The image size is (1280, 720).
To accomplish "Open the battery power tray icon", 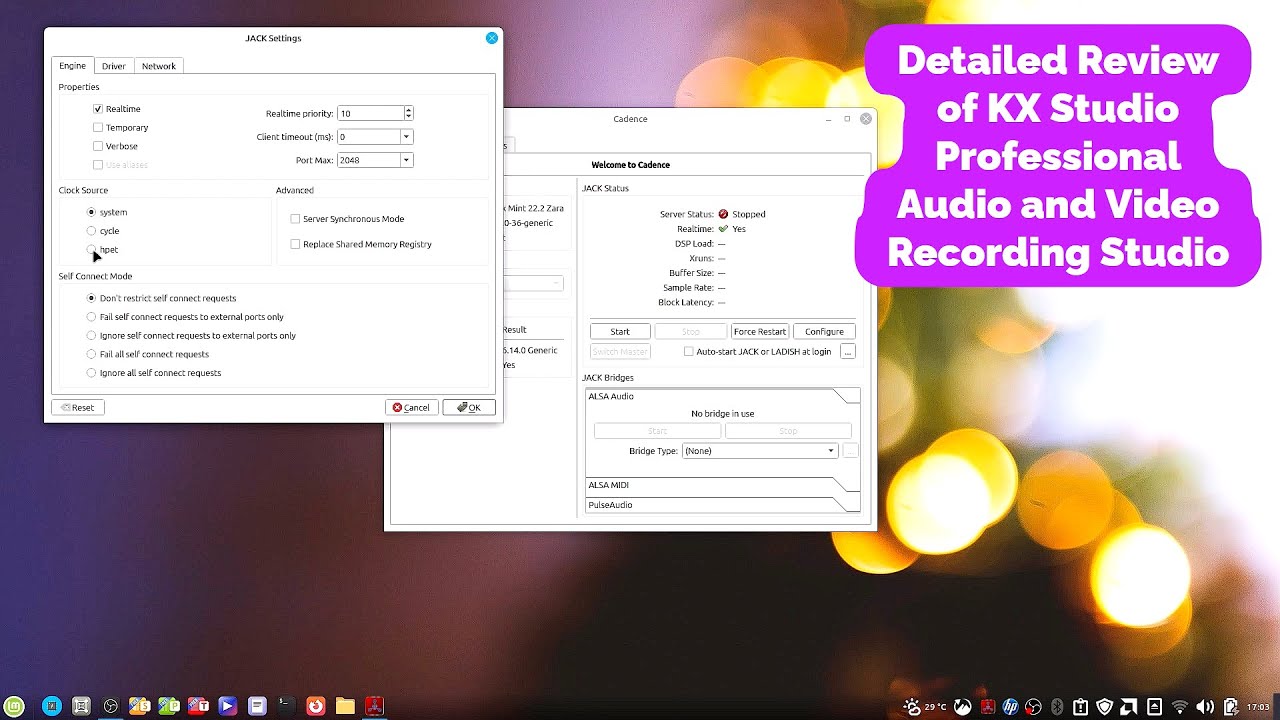I will pos(1231,706).
